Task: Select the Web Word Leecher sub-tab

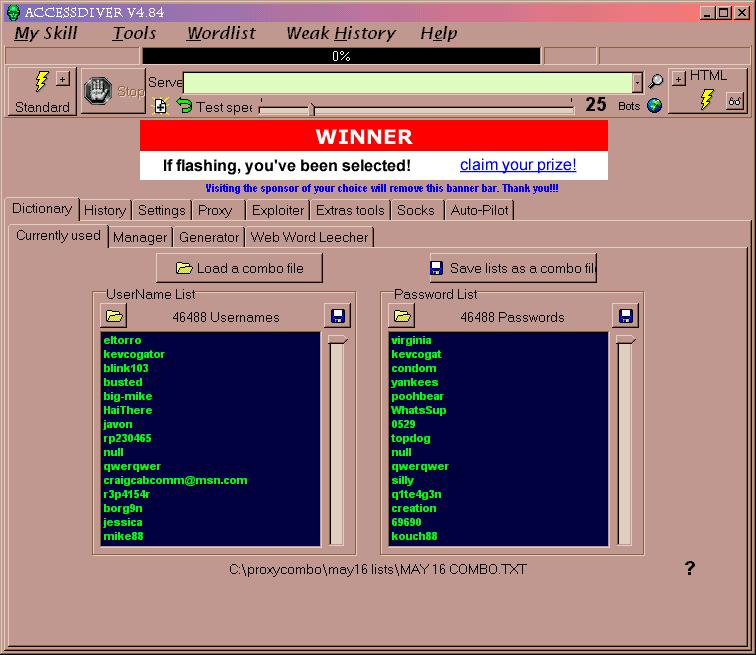Action: (310, 238)
